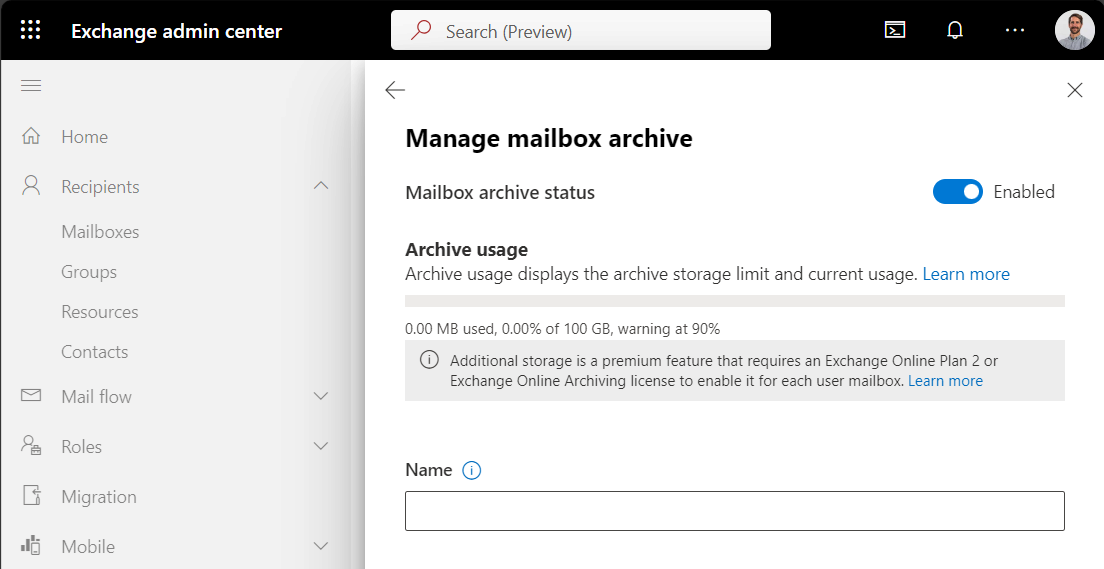Expand the Mobile section
The image size is (1104, 569).
tap(321, 546)
